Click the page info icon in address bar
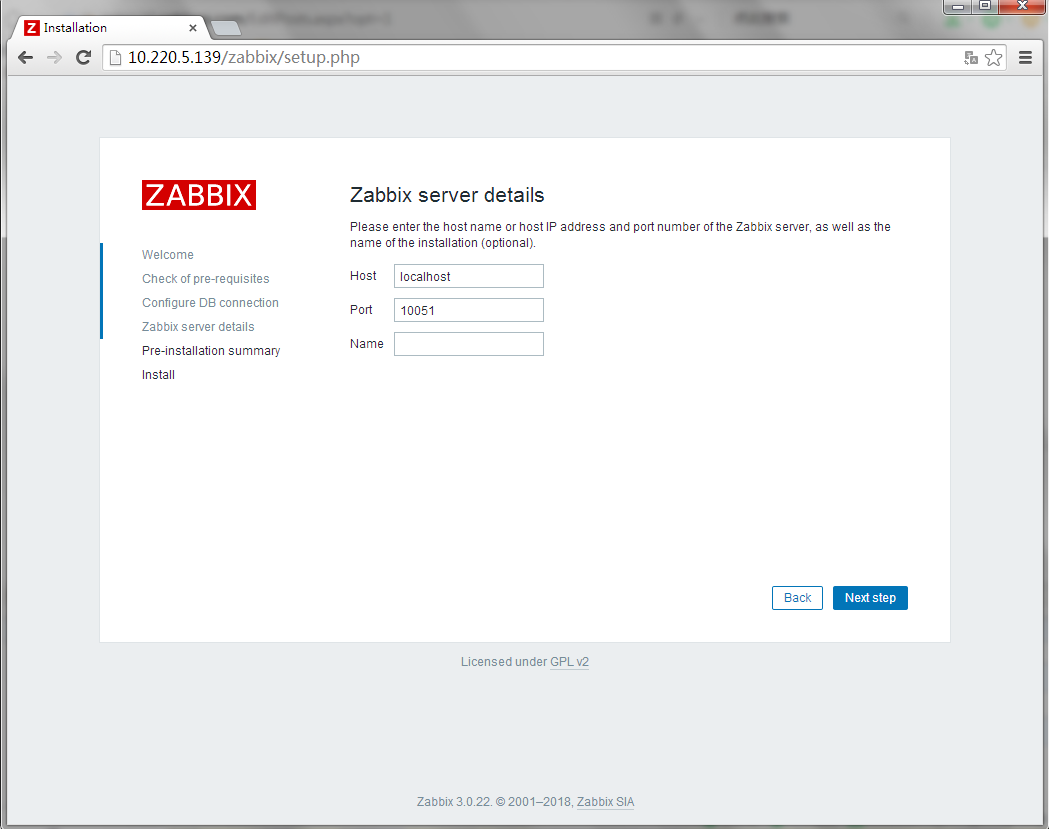The image size is (1049, 829). click(x=115, y=58)
